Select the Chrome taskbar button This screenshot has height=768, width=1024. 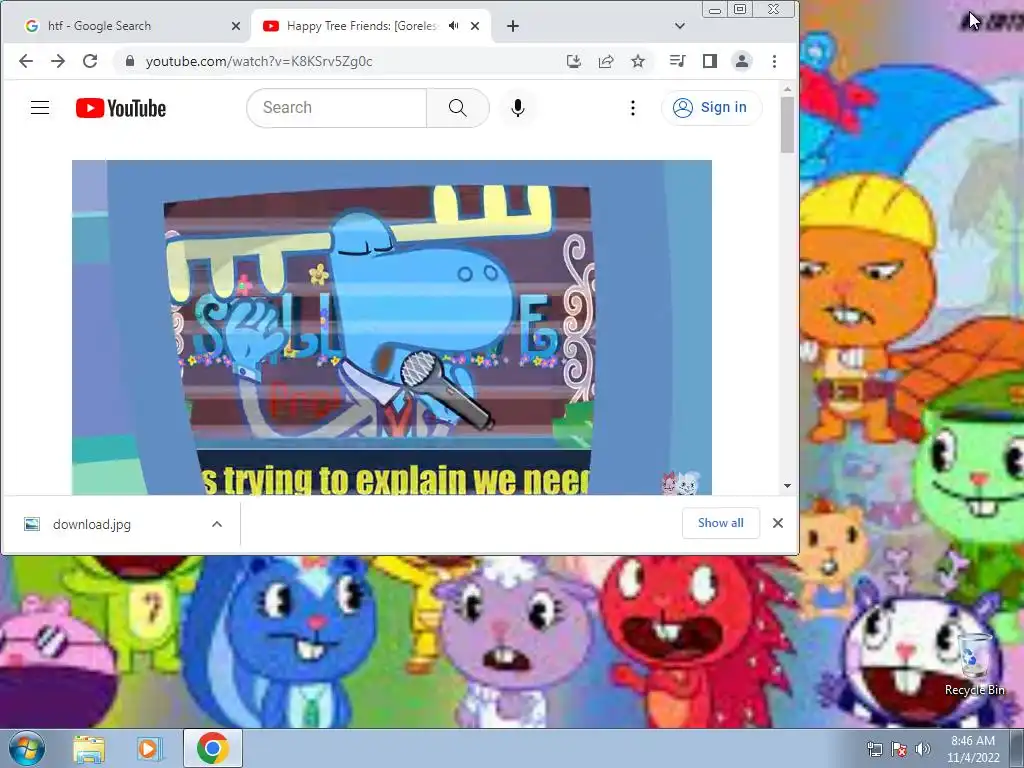(x=213, y=748)
